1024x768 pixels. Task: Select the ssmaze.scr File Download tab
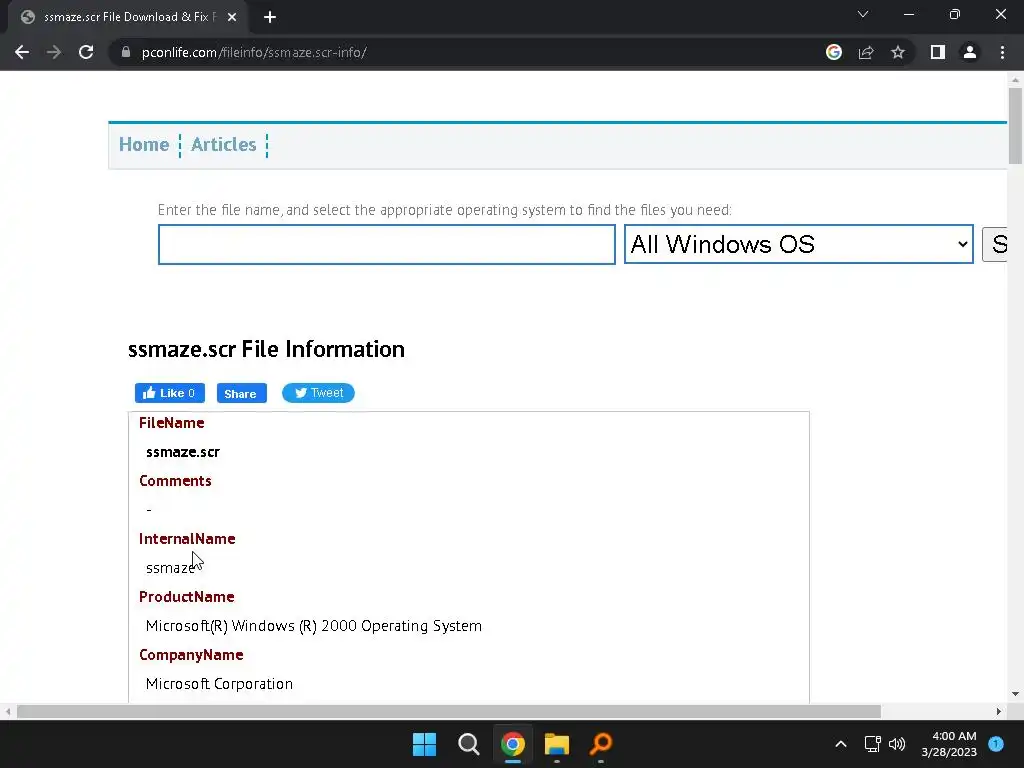[x=128, y=17]
